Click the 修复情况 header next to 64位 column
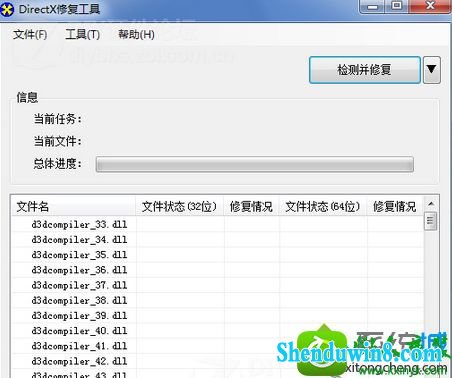Screen dimensions: 452x378 click(x=395, y=207)
